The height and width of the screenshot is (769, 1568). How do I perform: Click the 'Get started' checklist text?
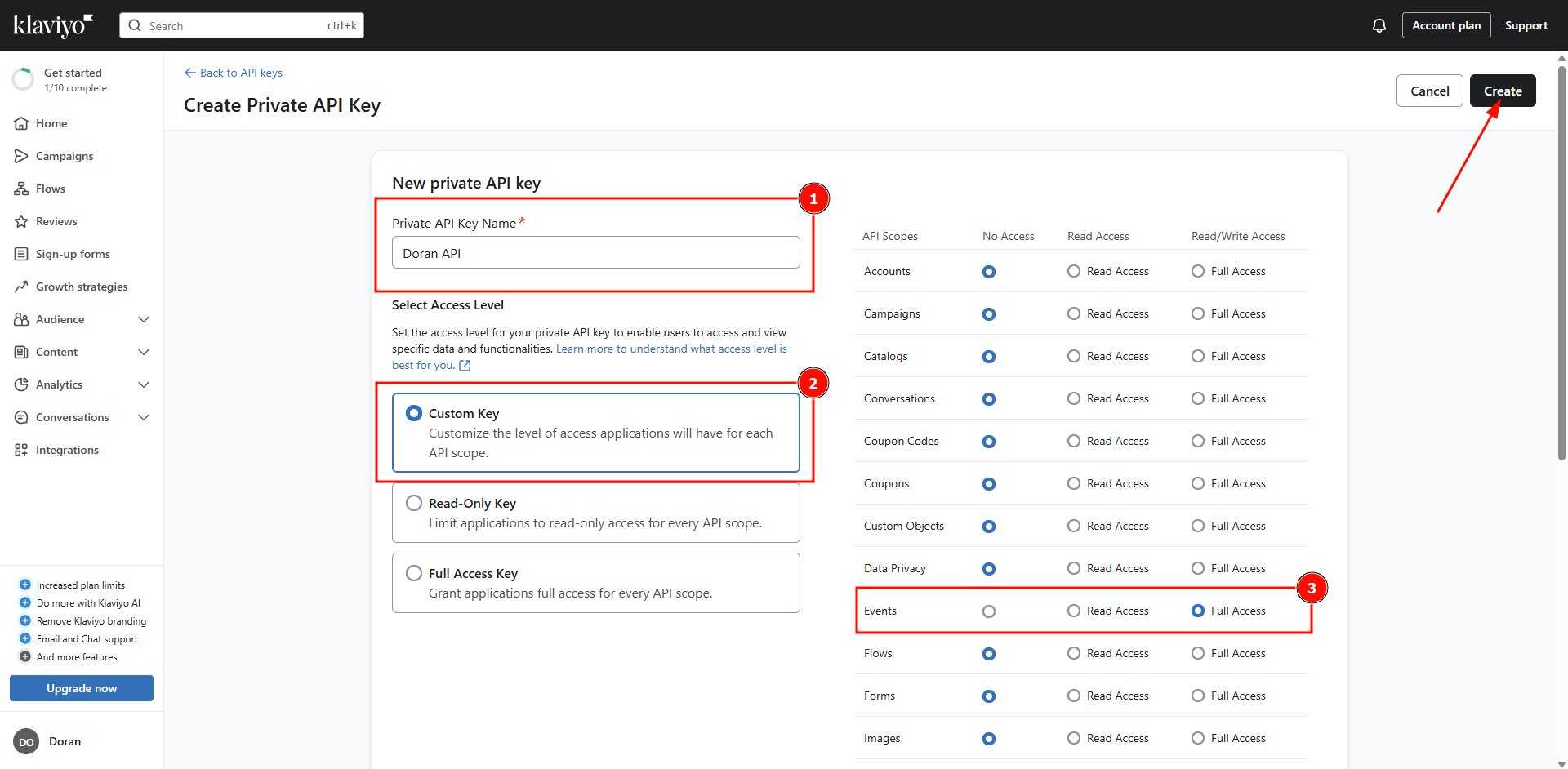point(73,73)
